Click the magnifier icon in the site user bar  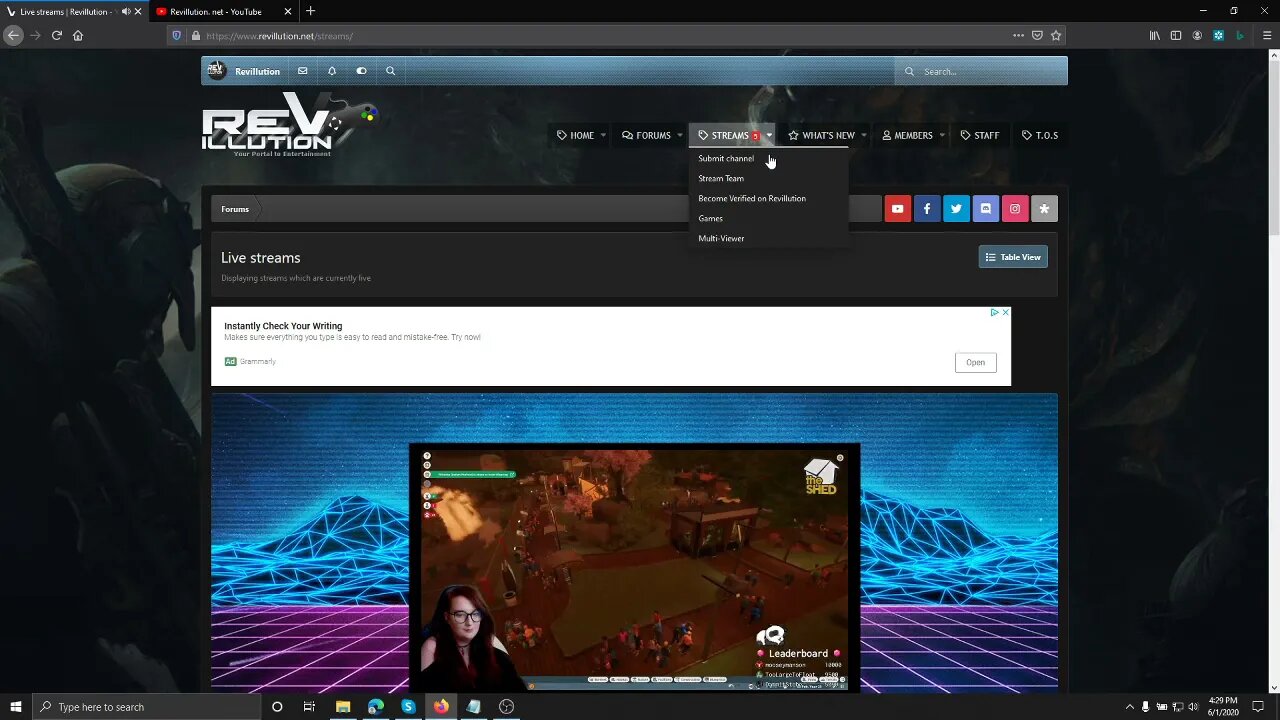(x=390, y=71)
